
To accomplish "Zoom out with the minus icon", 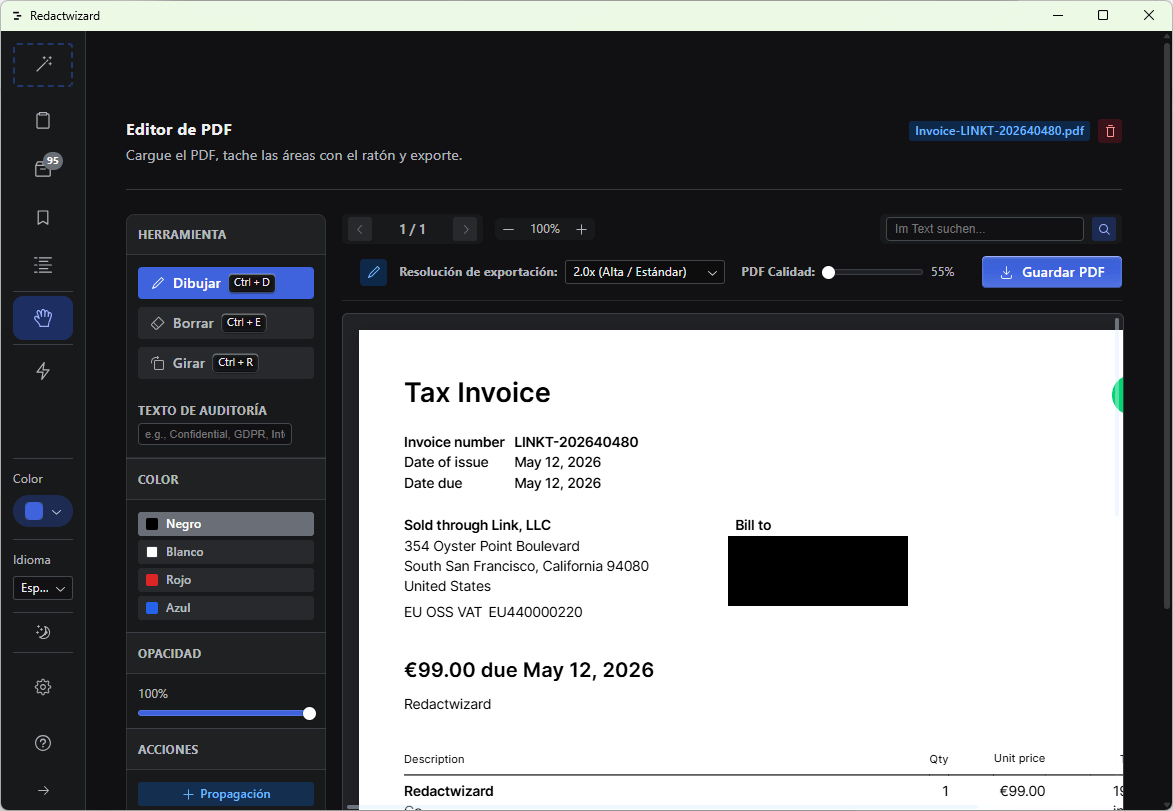I will [x=509, y=229].
